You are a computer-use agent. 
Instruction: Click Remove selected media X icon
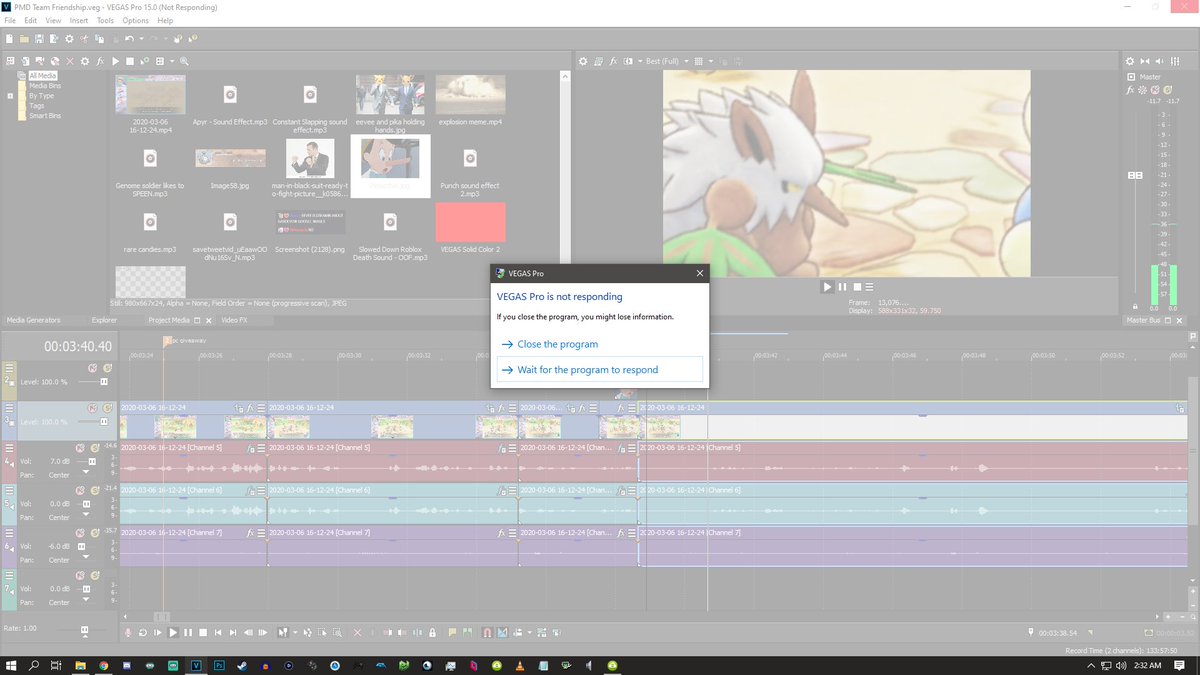coord(70,61)
